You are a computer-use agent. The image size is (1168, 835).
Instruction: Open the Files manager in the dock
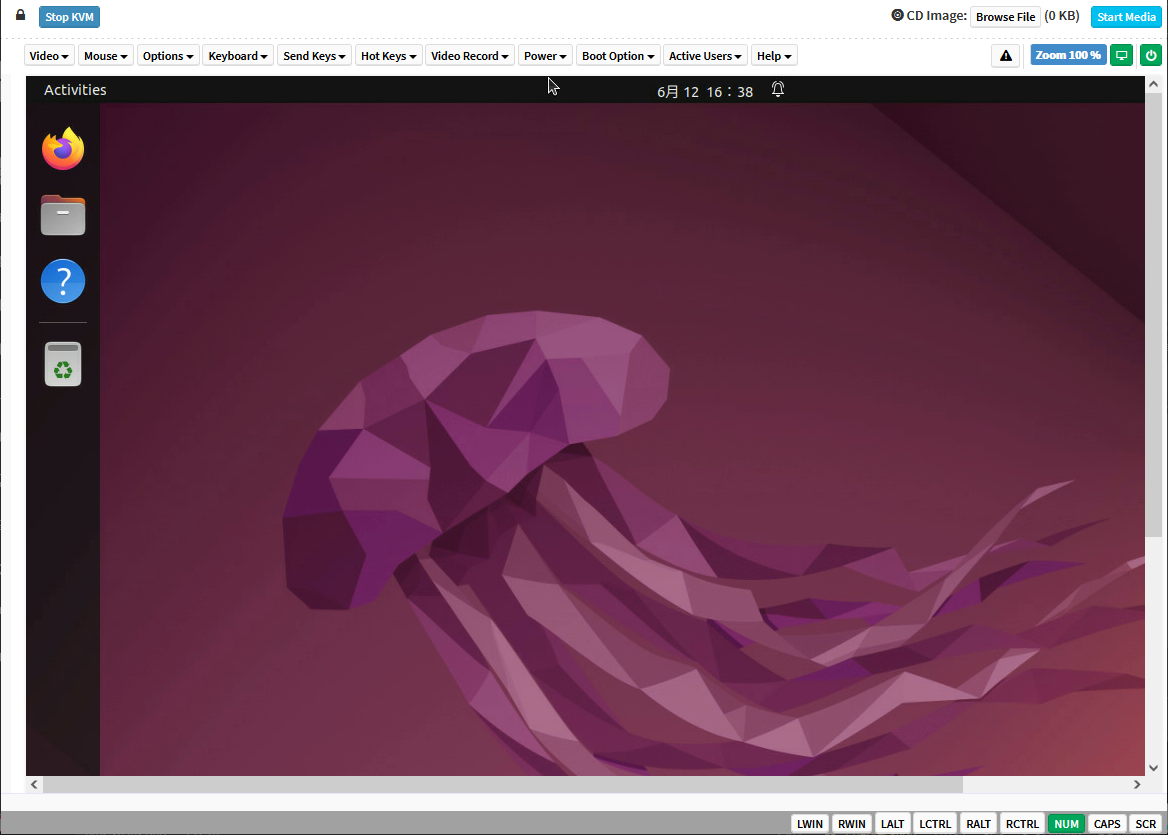pyautogui.click(x=63, y=215)
